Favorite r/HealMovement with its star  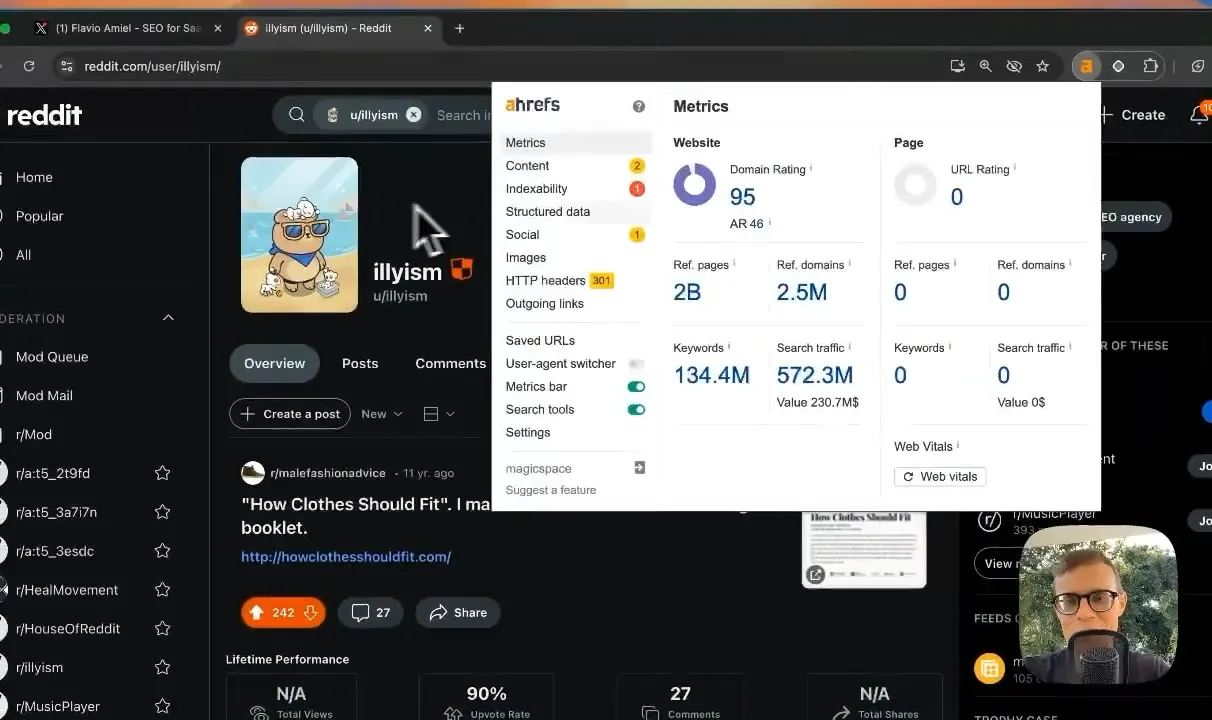coord(162,590)
